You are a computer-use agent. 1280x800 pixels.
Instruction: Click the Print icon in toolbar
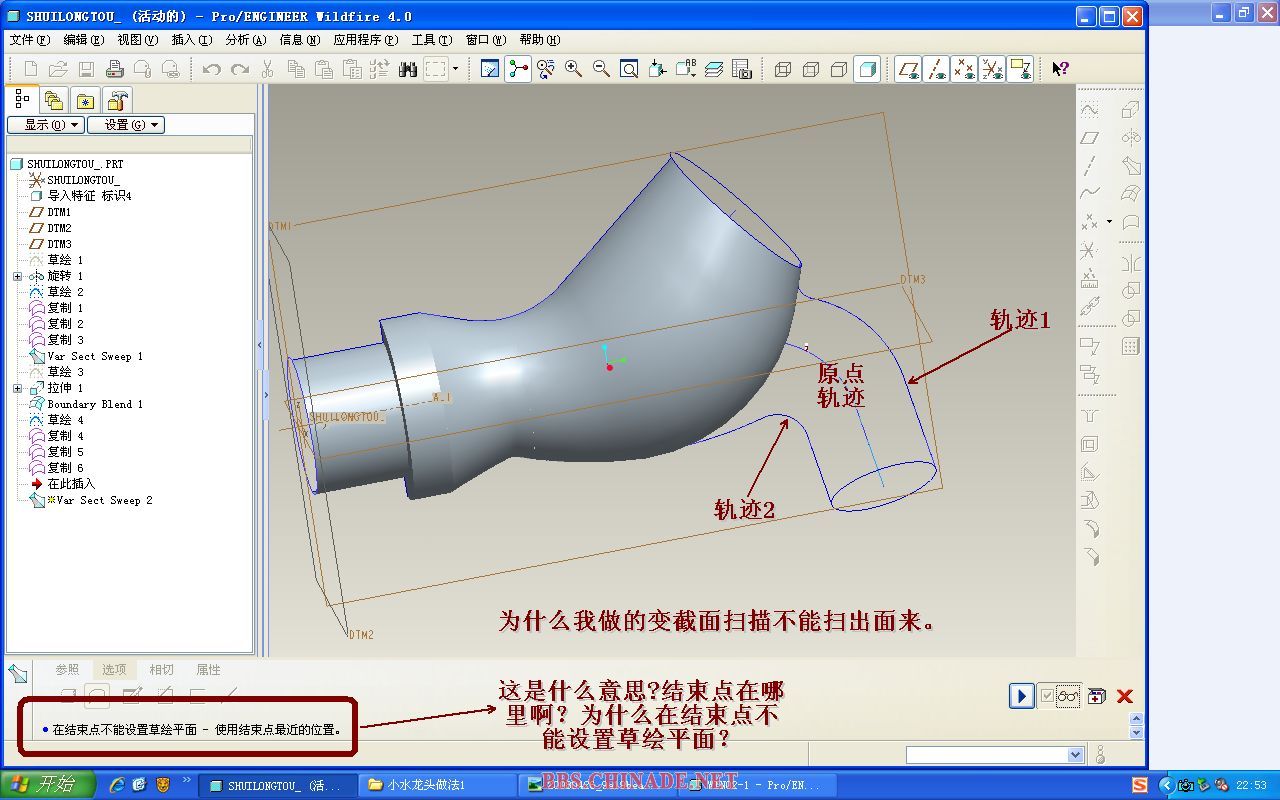click(x=115, y=69)
